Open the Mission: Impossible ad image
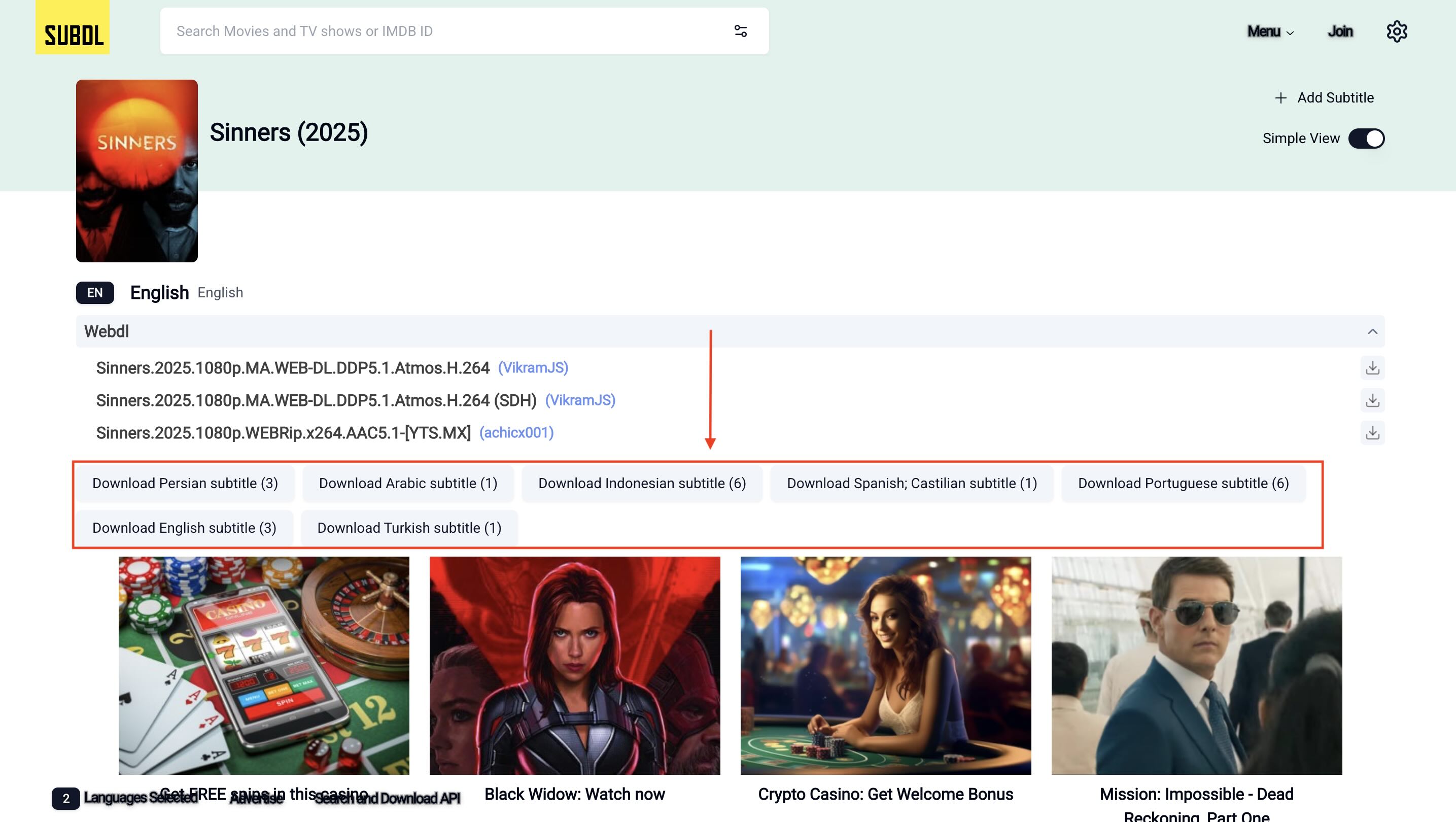 coord(1197,665)
